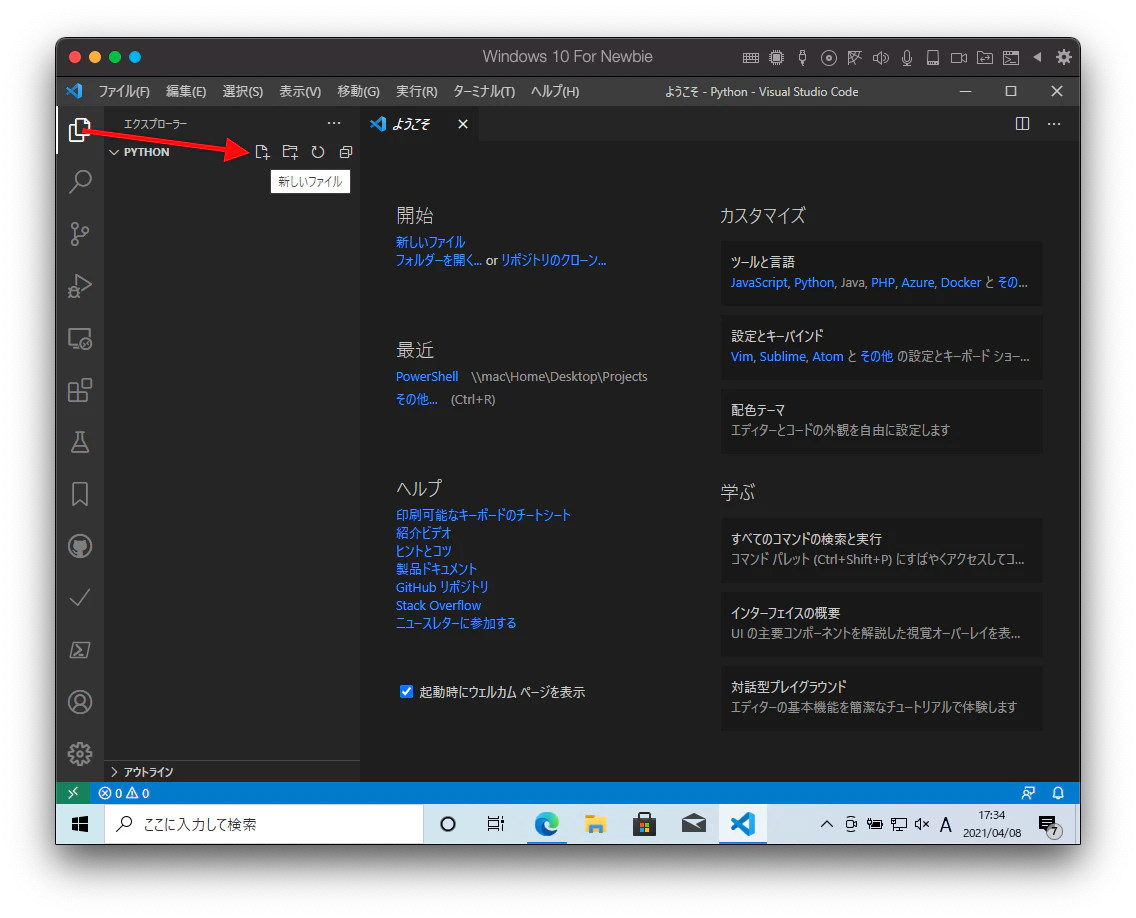Open notifications bell in status bar
This screenshot has height=918, width=1136.
click(x=1058, y=793)
